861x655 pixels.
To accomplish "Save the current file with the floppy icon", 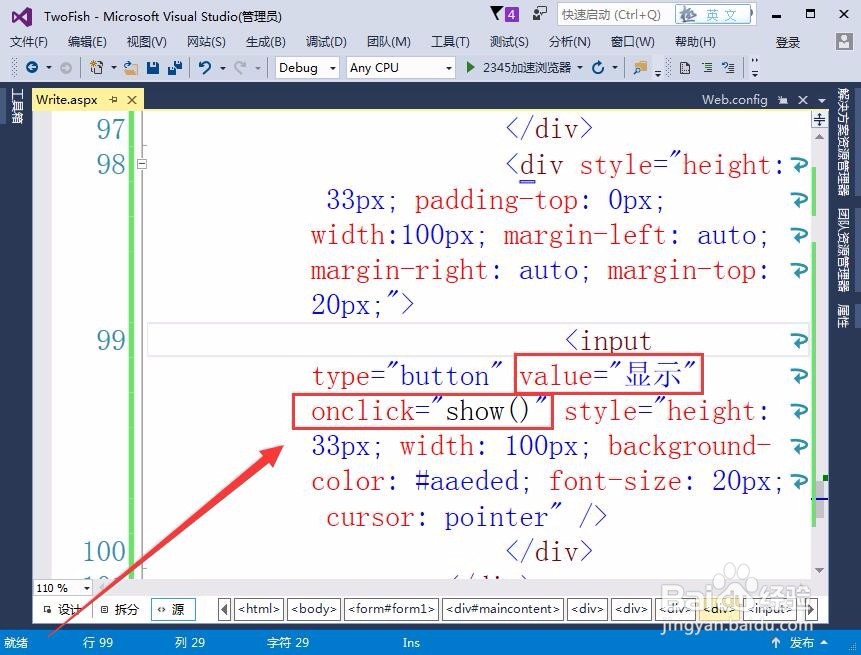I will [153, 68].
